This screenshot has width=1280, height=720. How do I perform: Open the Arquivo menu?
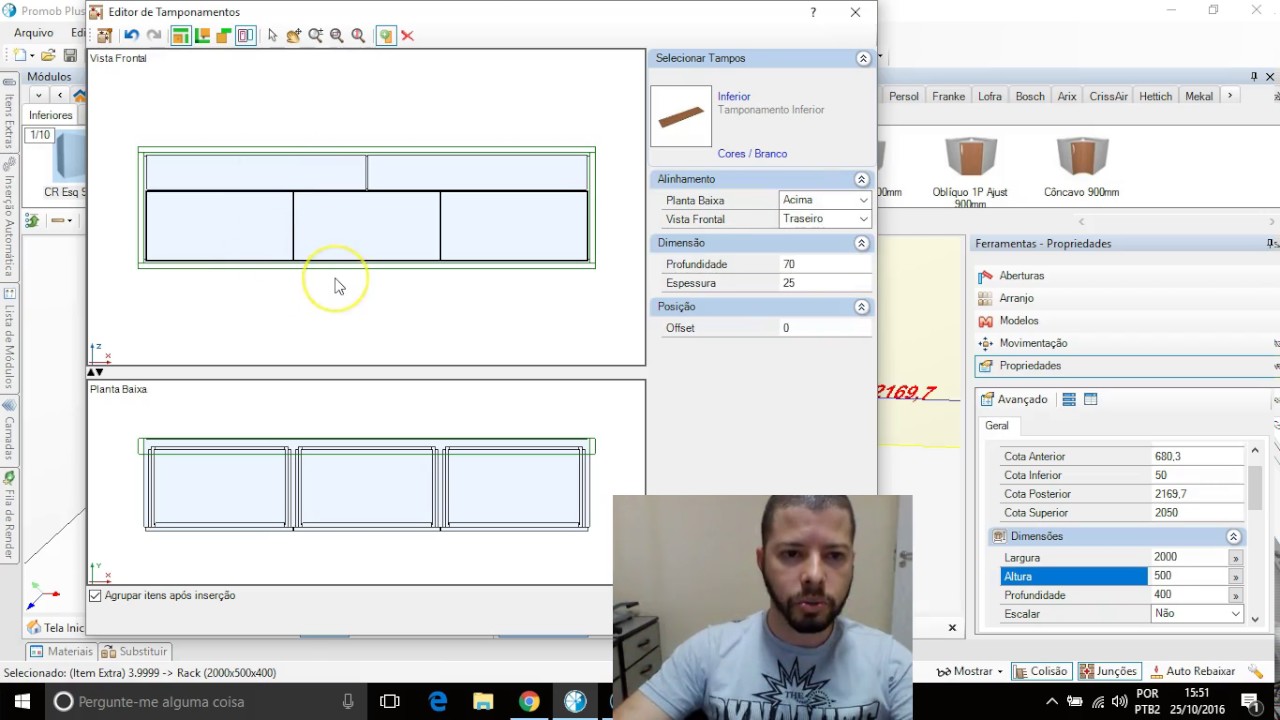point(33,33)
